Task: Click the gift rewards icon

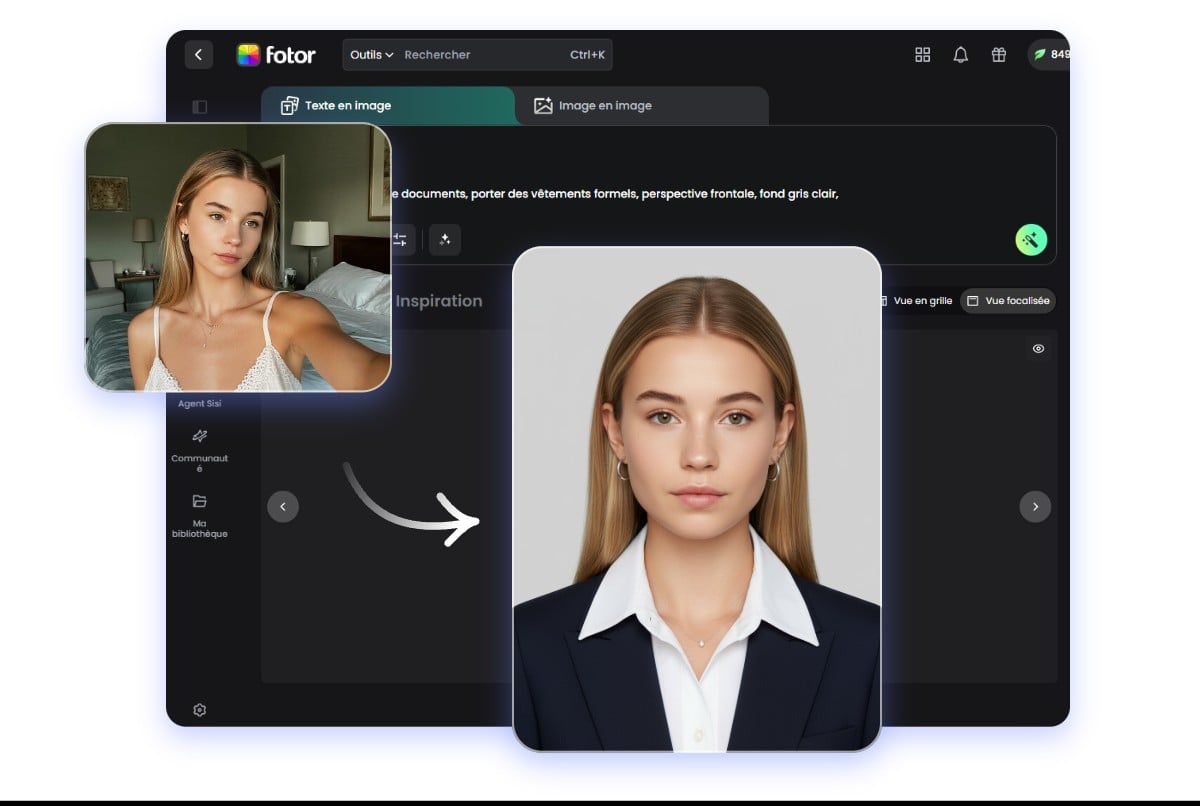Action: coord(998,55)
